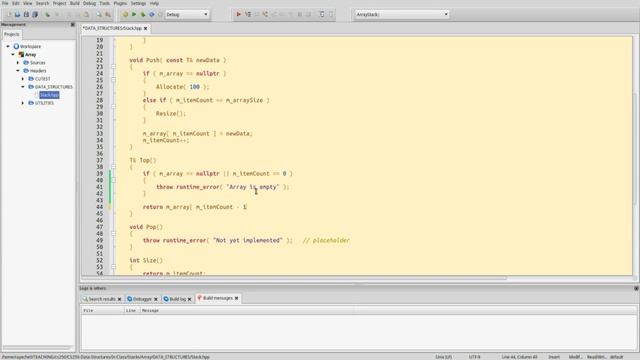640x360 pixels.
Task: Click line number 44 in the margin
Action: pos(100,207)
